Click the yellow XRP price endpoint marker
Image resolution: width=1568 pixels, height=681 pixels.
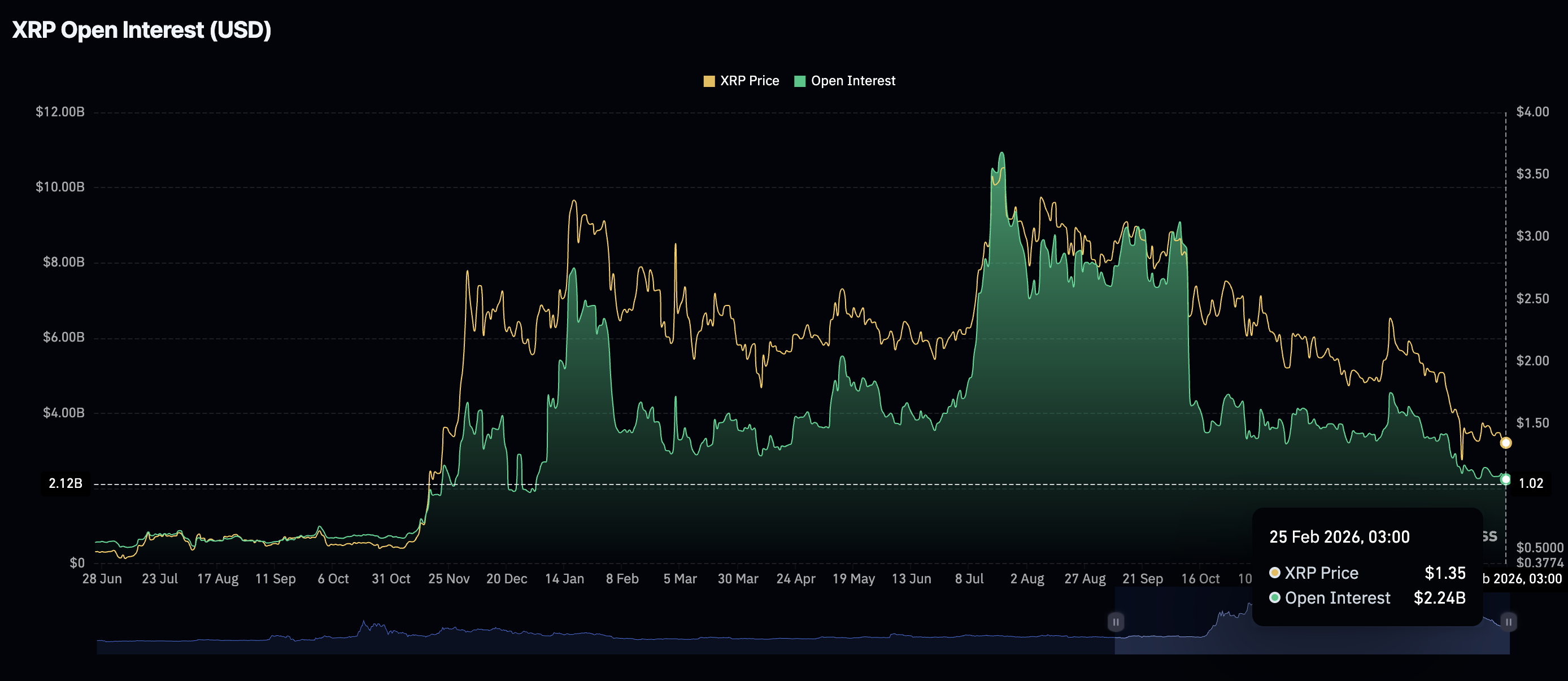(1505, 443)
